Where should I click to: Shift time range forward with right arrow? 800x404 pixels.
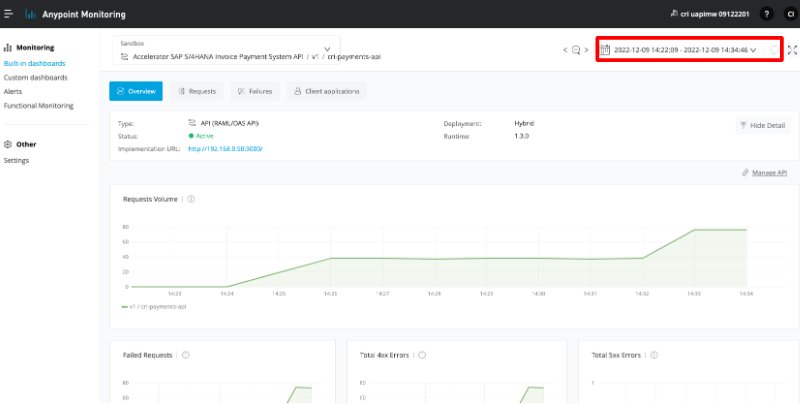click(587, 50)
